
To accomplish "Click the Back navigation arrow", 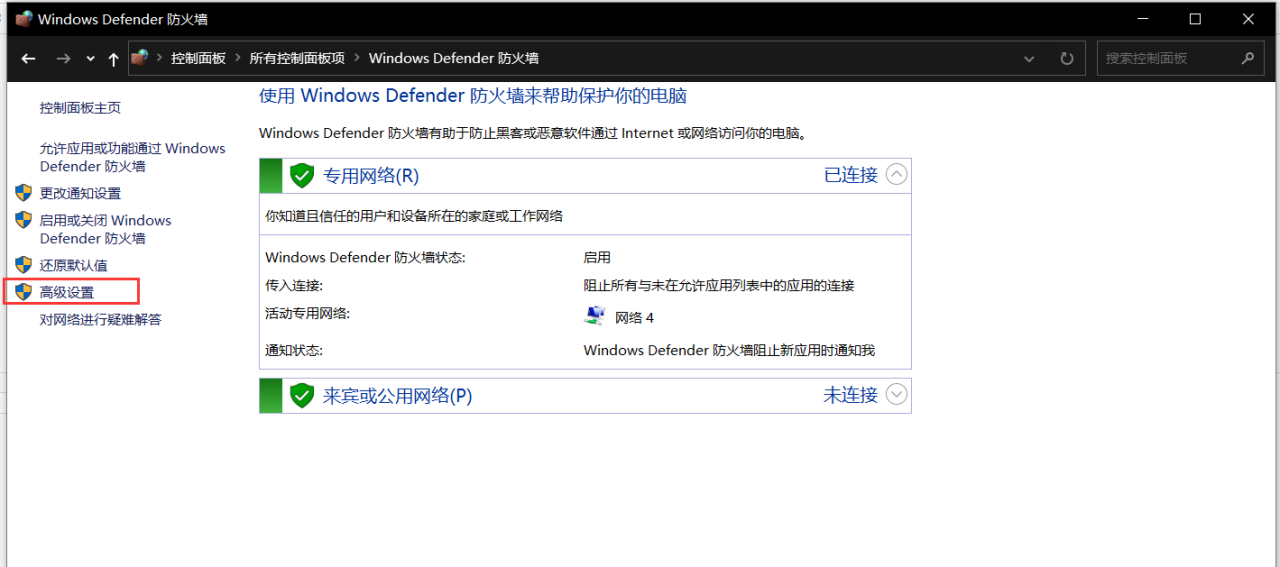I will 28,59.
